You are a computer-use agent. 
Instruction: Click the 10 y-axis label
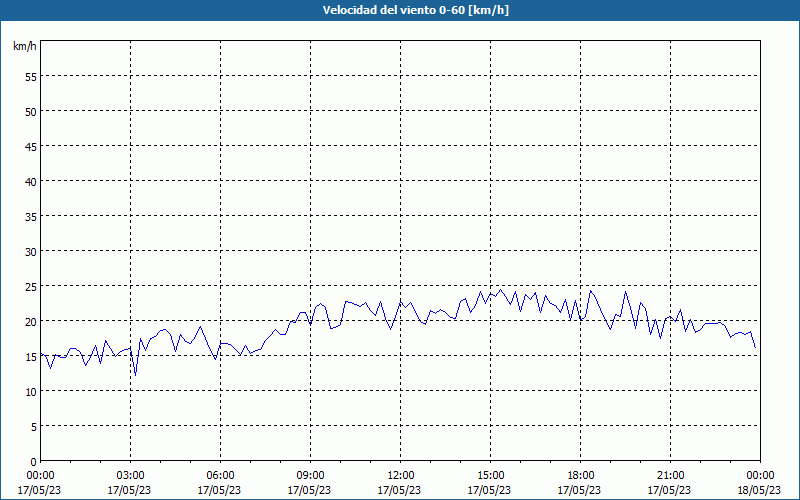[x=31, y=391]
